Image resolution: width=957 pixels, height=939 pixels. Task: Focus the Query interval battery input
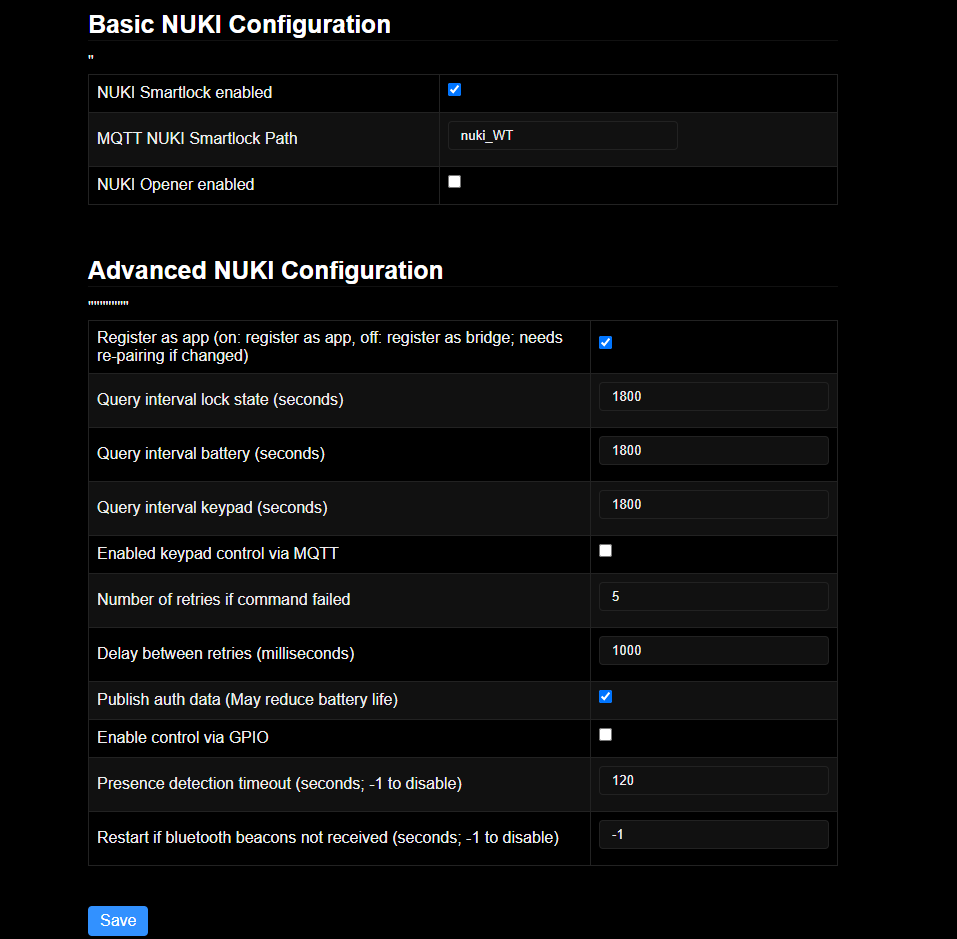click(713, 450)
